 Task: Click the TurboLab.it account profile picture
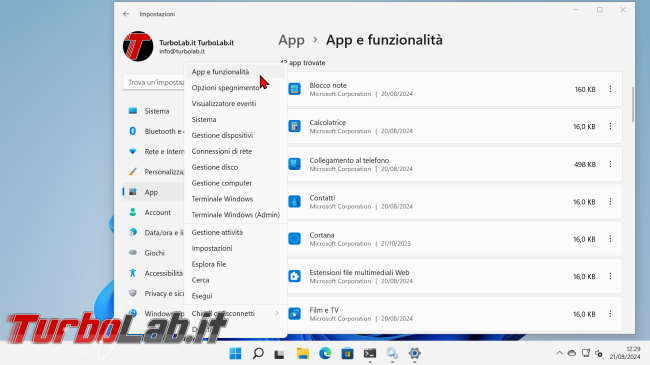pos(138,46)
